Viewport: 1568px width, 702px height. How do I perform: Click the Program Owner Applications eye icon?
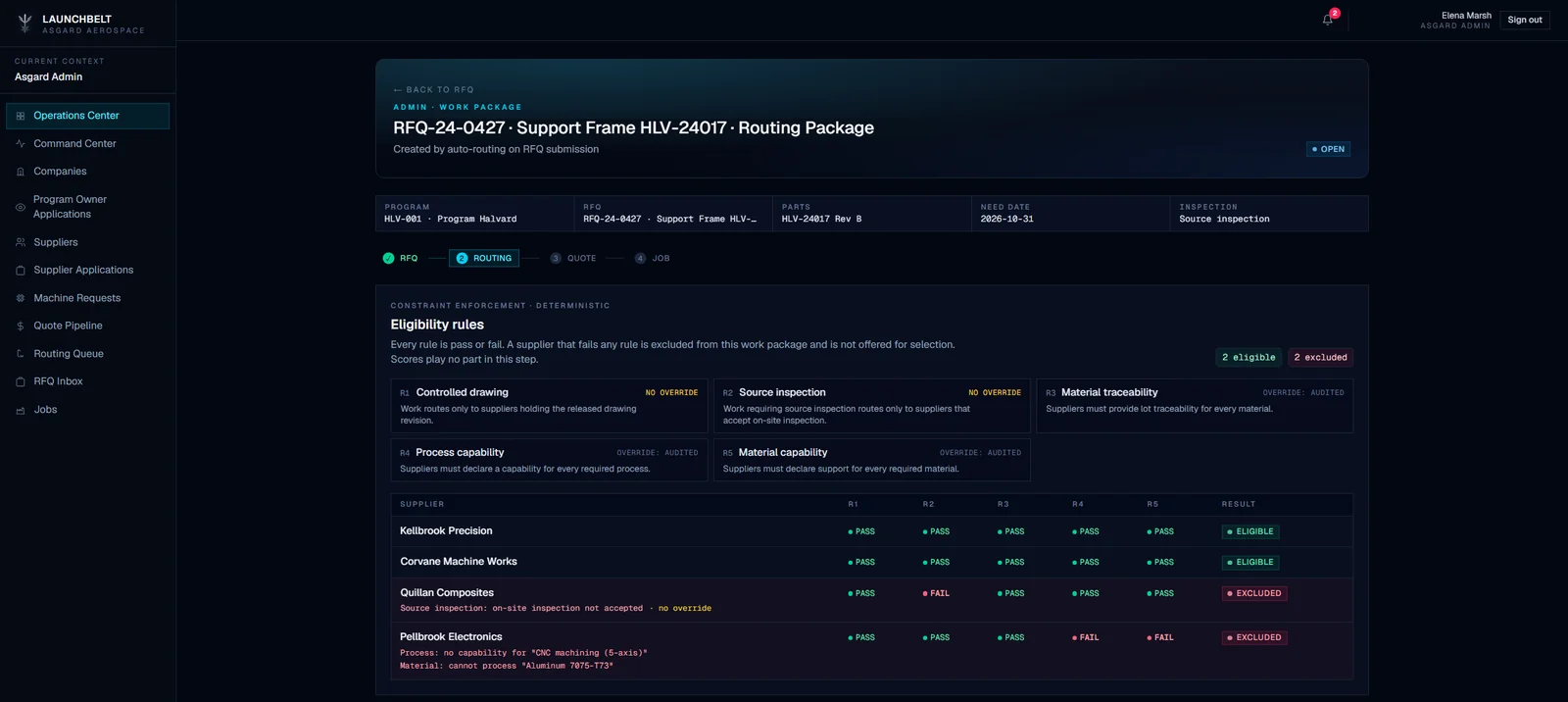pos(21,207)
